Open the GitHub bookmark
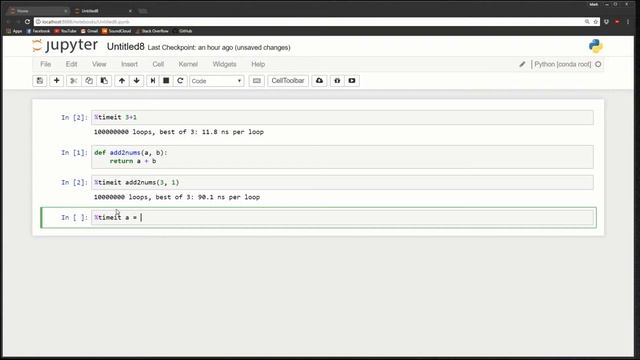This screenshot has height=360, width=640. (182, 31)
